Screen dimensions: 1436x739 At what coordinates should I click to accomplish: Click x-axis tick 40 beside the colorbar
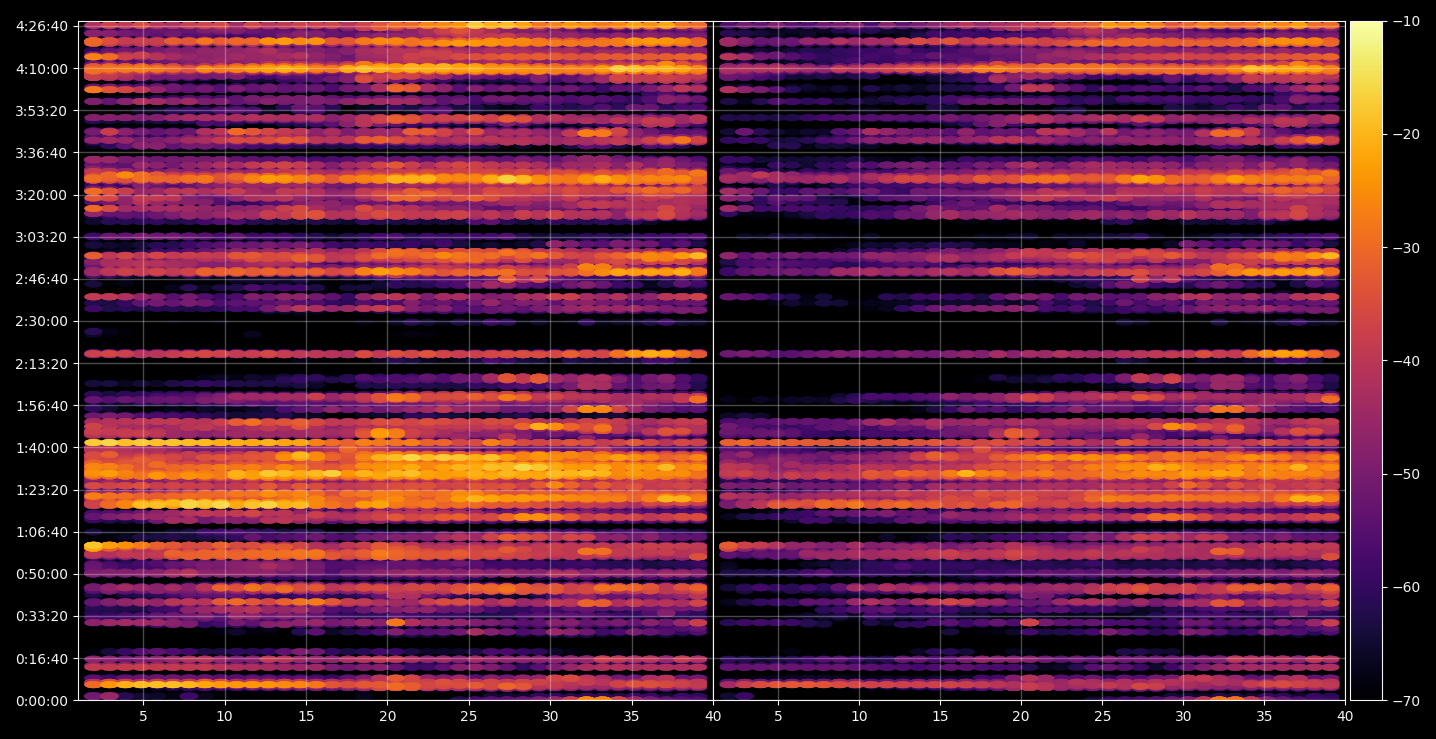1346,716
